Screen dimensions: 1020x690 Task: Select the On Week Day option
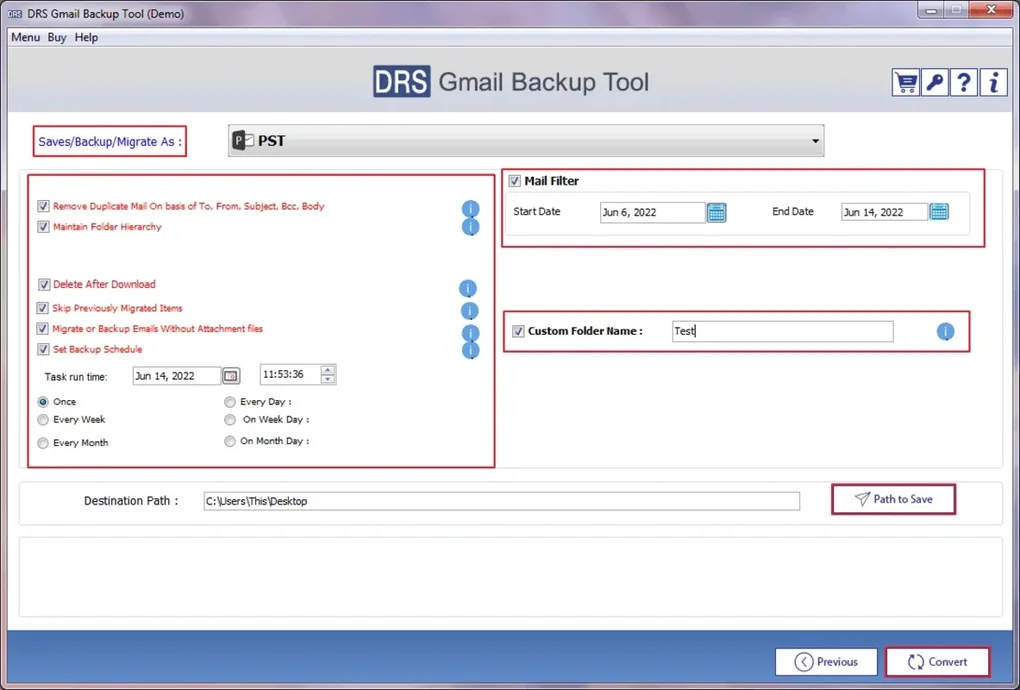(230, 420)
